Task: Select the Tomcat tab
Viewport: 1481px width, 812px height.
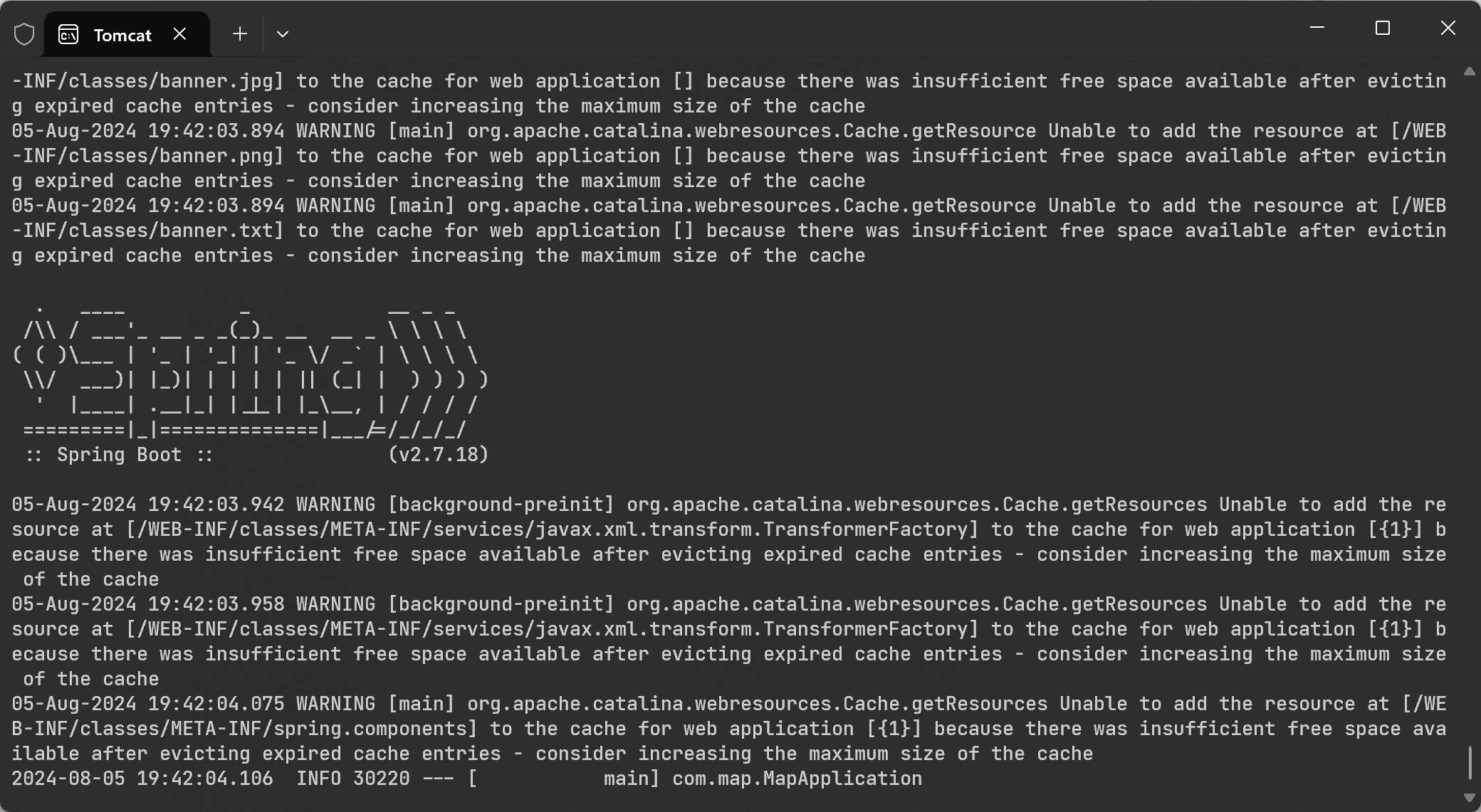Action: pos(122,35)
